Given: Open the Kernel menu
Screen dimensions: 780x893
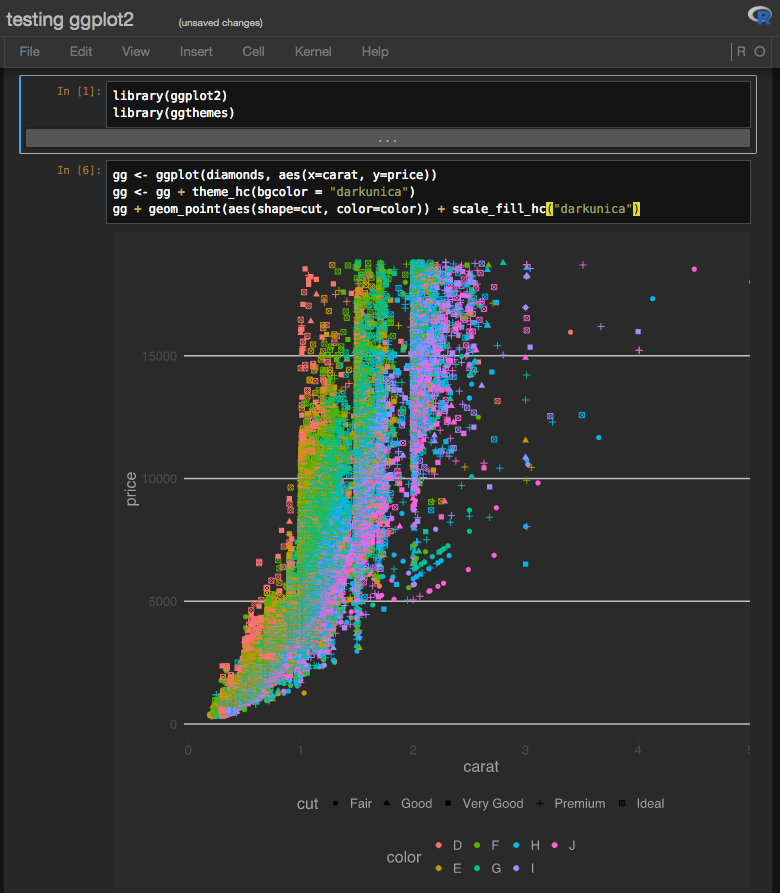Looking at the screenshot, I should (313, 52).
